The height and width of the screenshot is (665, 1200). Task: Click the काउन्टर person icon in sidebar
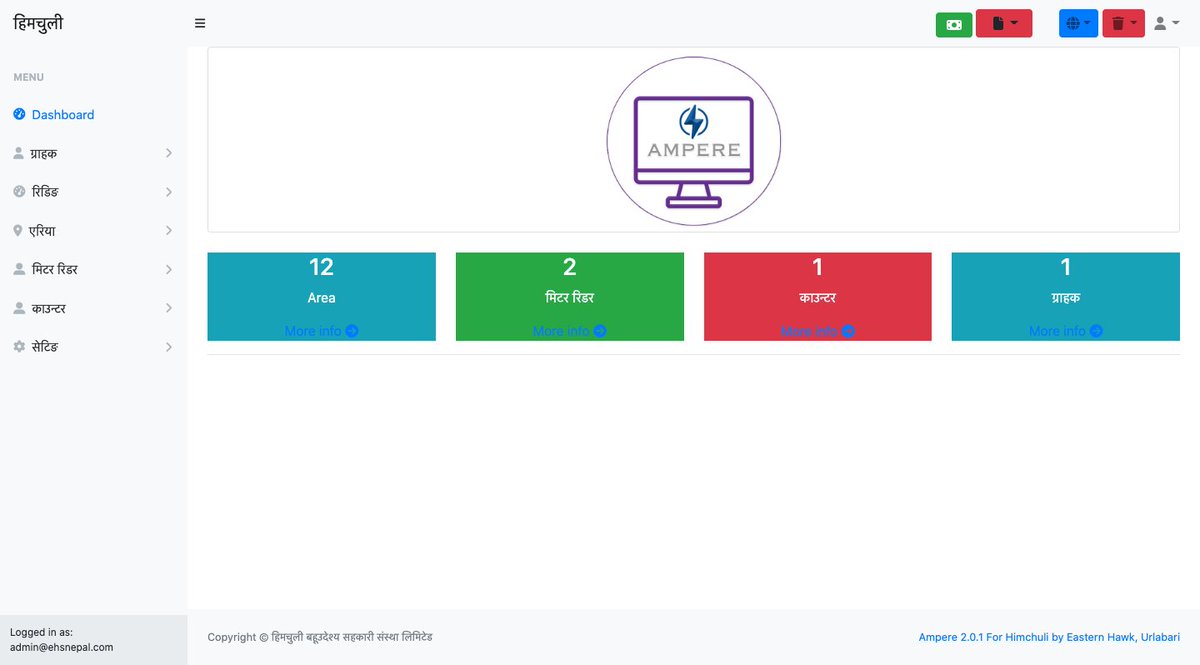(19, 308)
